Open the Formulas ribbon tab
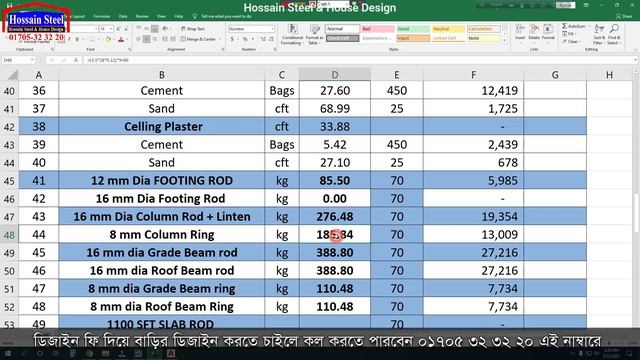Screen dimensions: 640x360 click(x=102, y=16)
